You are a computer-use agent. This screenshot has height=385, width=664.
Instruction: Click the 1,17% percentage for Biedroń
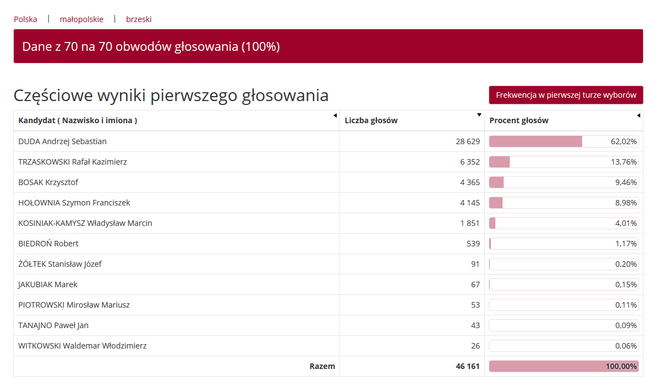[x=626, y=244]
